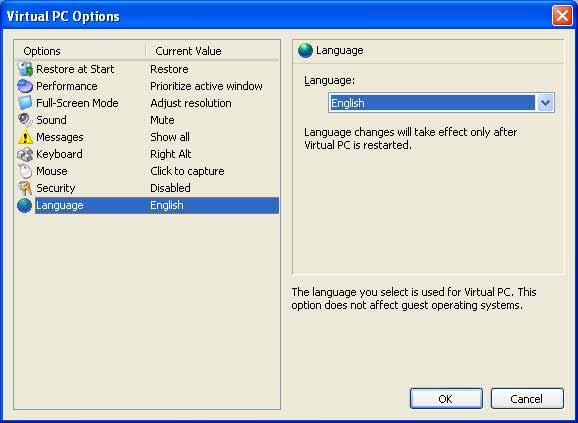Click the 'Disabled' security value
Image resolution: width=578 pixels, height=423 pixels.
[x=170, y=188]
